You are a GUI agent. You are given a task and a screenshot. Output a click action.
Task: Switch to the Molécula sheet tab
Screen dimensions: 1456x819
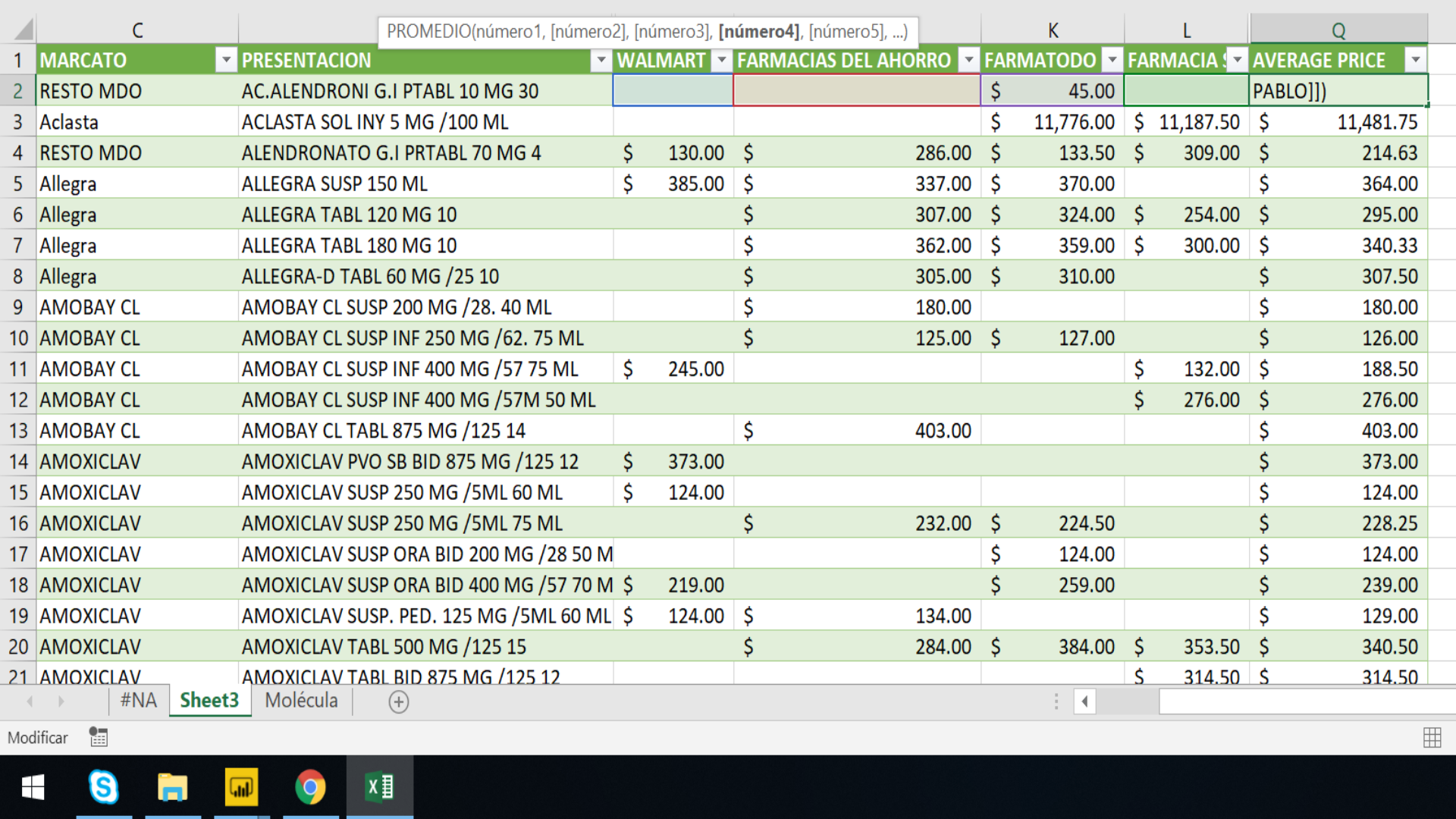pyautogui.click(x=301, y=700)
